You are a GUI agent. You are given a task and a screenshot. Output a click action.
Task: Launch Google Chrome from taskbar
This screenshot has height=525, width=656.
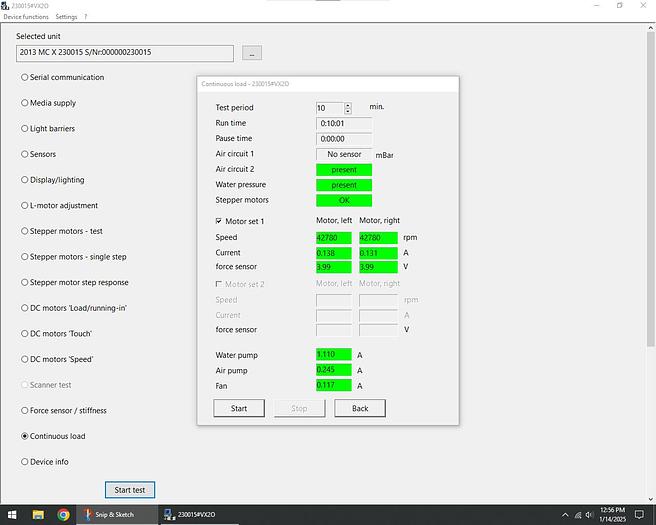(x=63, y=515)
